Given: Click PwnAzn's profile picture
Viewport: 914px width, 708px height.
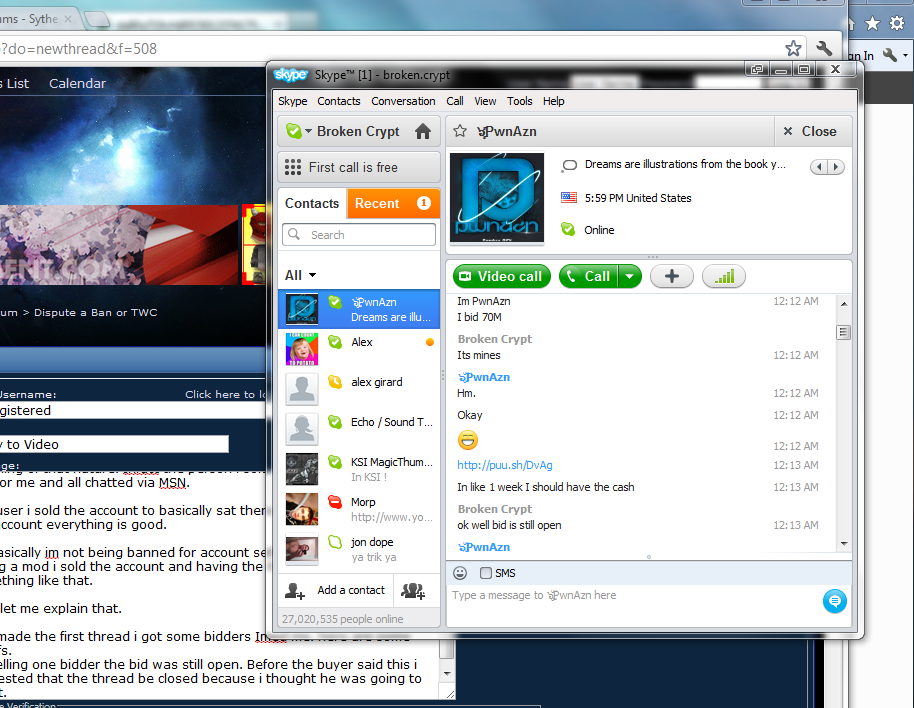Looking at the screenshot, I should click(497, 198).
